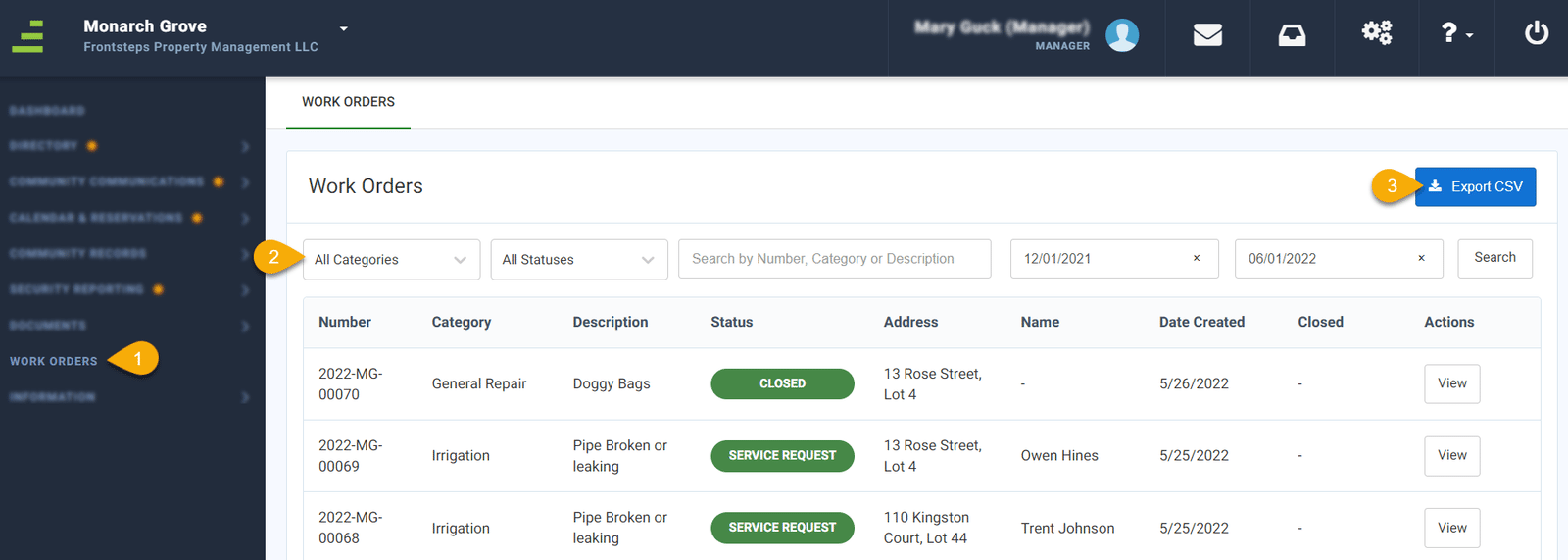The image size is (1568, 560).
Task: Focus the Search by Number, Category field
Action: click(x=834, y=259)
